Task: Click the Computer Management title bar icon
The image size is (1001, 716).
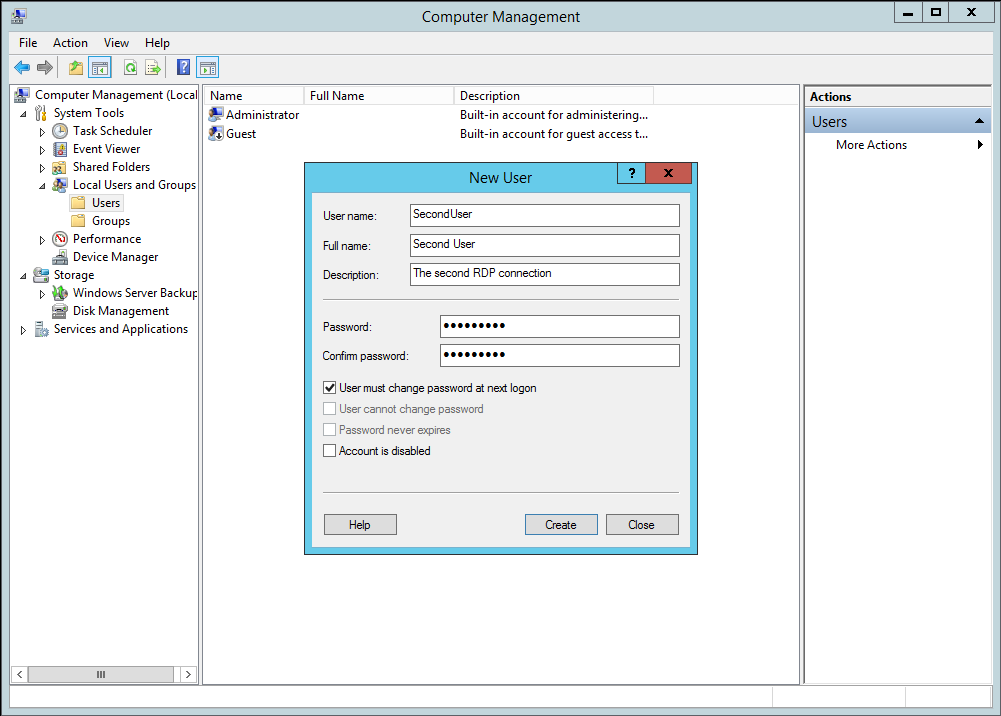Action: pos(19,17)
